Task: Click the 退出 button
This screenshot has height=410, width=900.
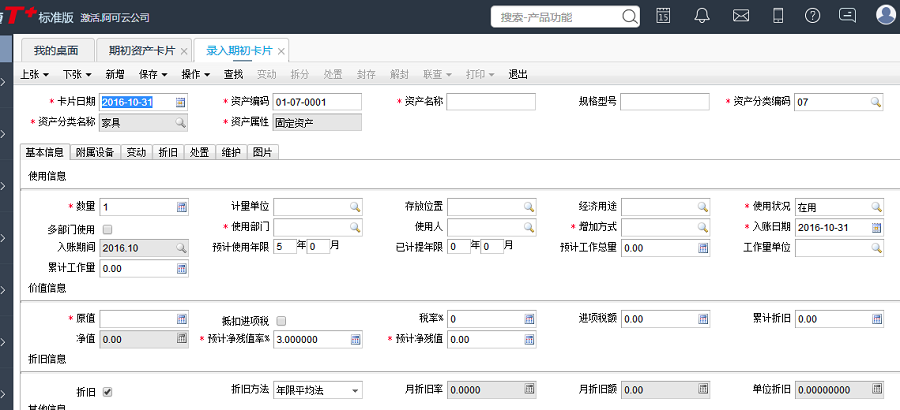Action: (518, 74)
